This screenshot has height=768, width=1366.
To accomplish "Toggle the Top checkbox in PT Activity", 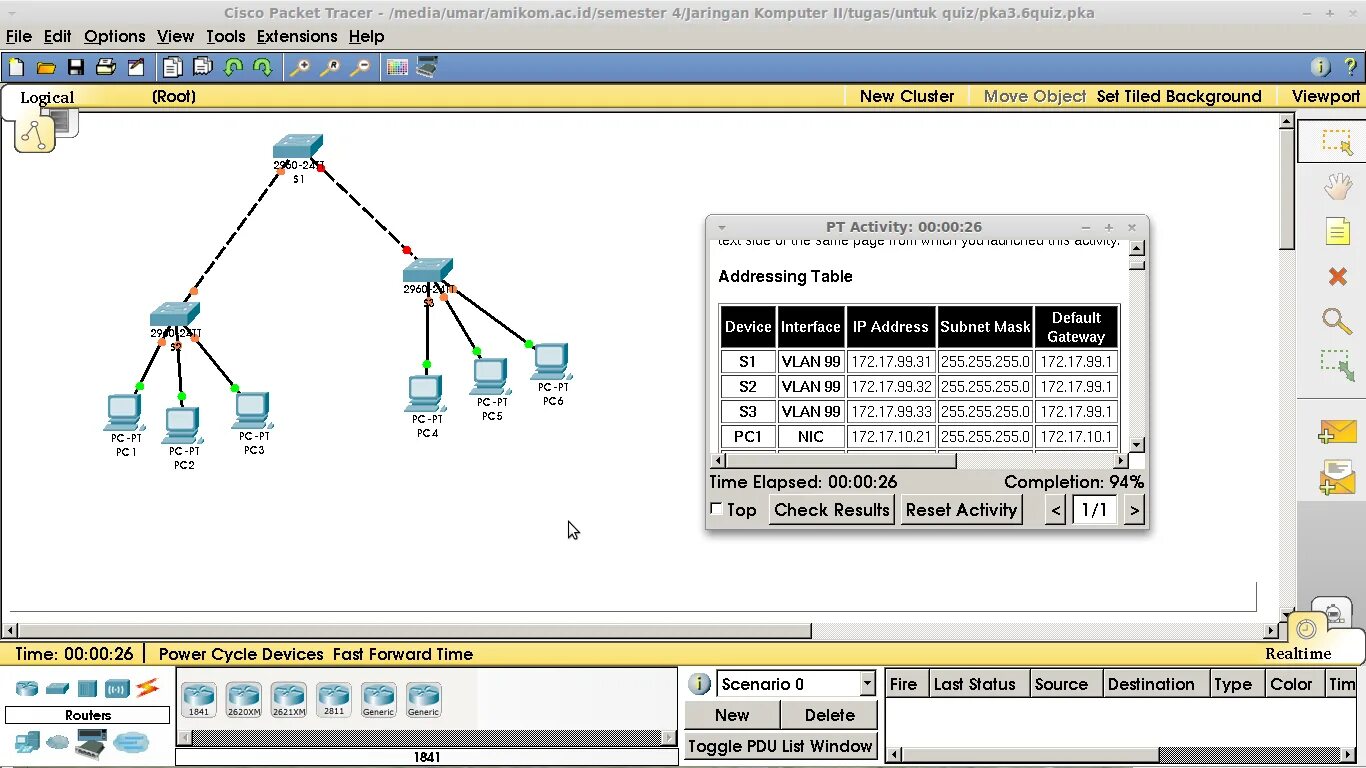I will (x=716, y=509).
